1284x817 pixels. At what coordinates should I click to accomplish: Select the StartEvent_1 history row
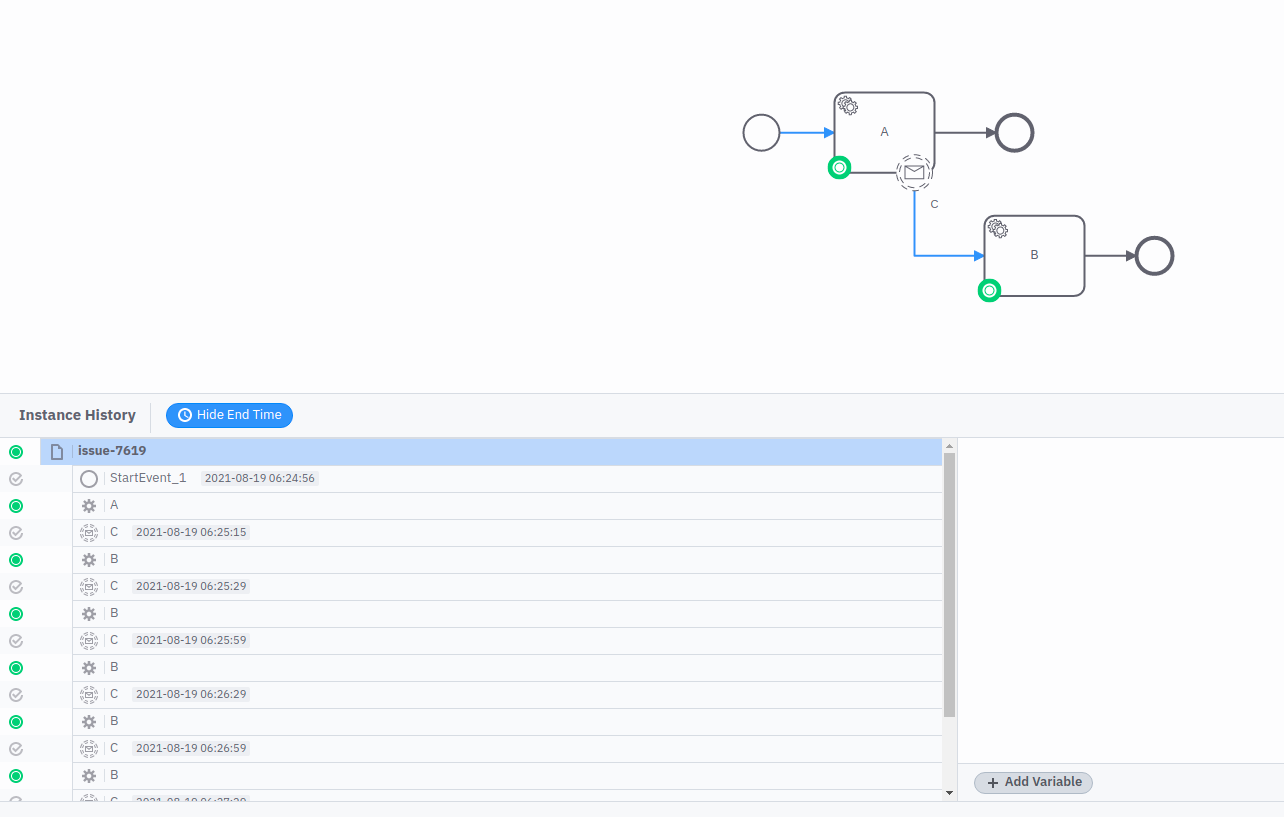[x=507, y=479]
